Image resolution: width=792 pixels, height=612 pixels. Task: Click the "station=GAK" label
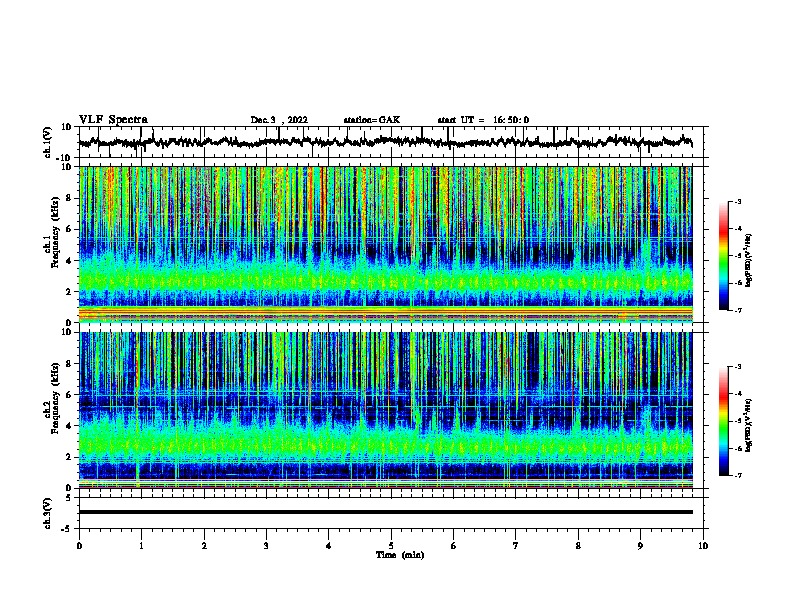pyautogui.click(x=372, y=120)
